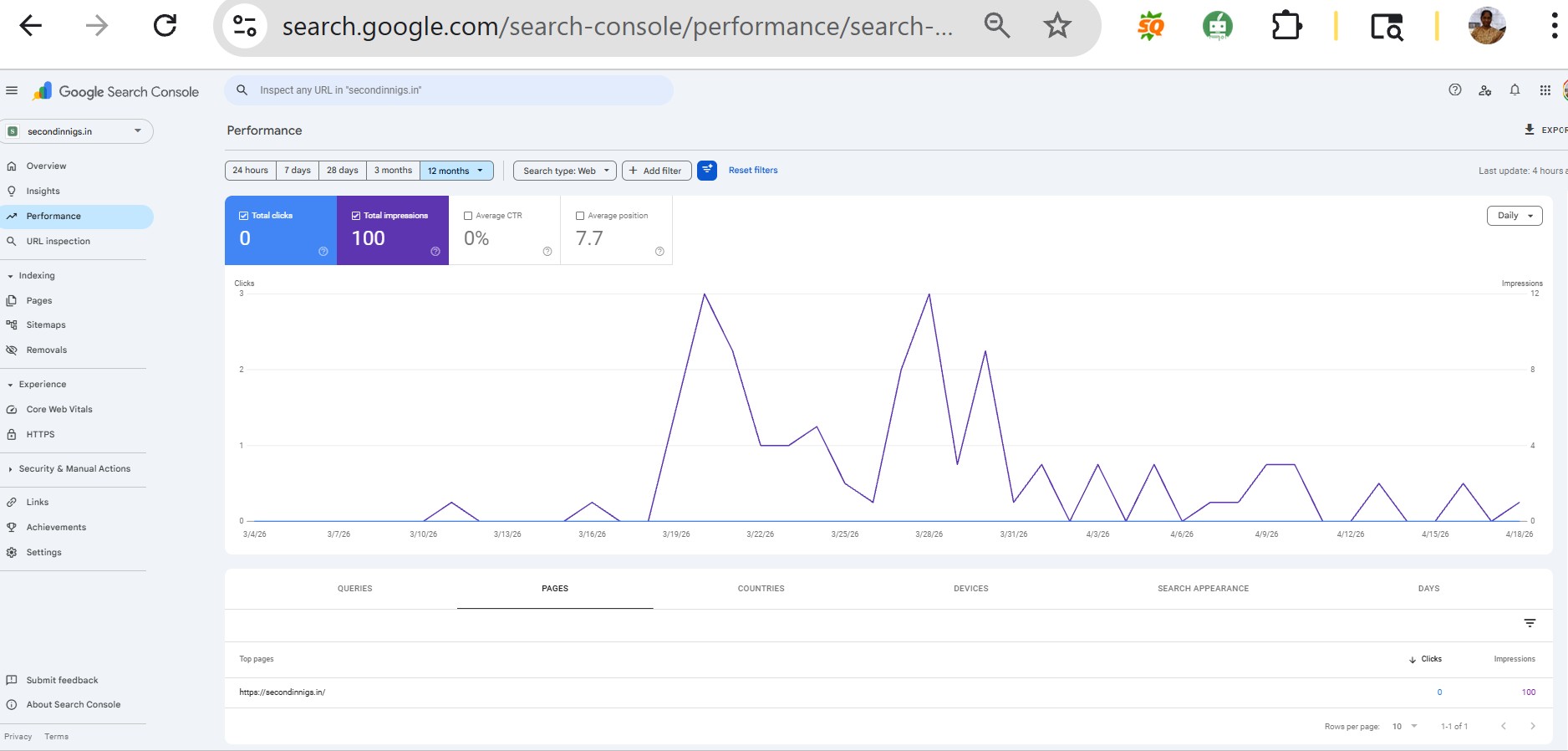Select the 28 days date range
Viewport: 1568px width, 751px height.
tap(343, 171)
